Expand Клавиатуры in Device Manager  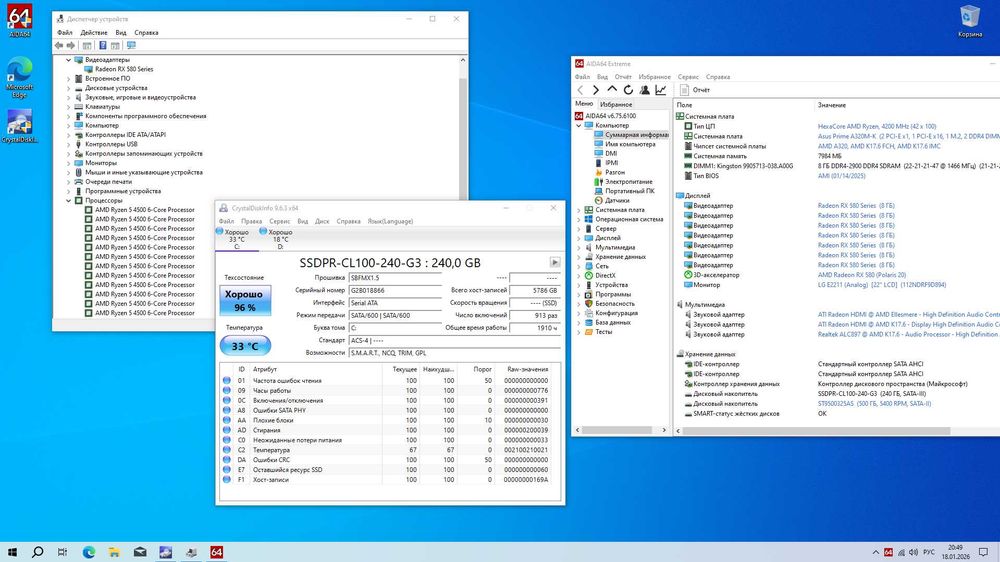tap(68, 107)
